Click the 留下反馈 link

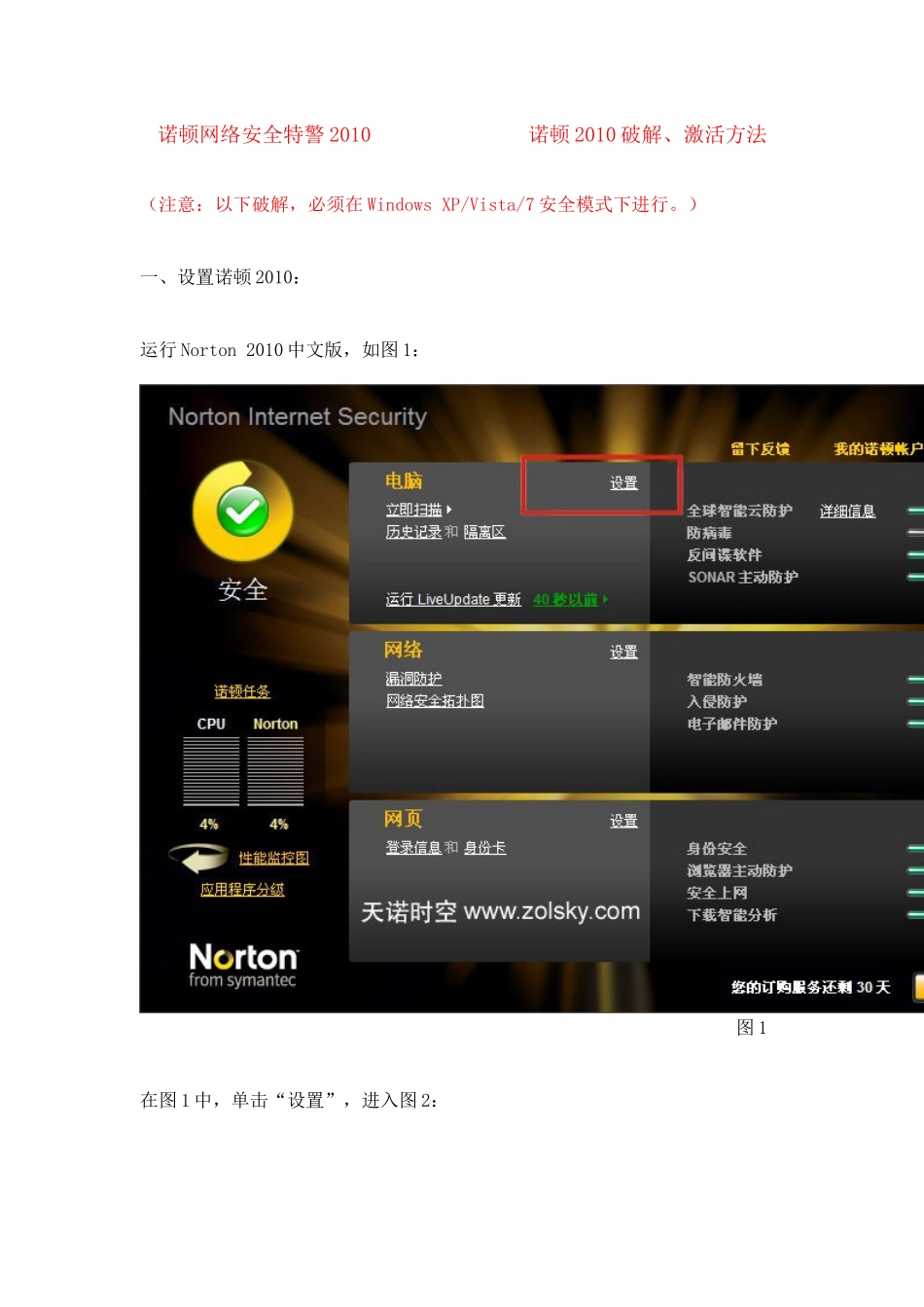tap(760, 449)
